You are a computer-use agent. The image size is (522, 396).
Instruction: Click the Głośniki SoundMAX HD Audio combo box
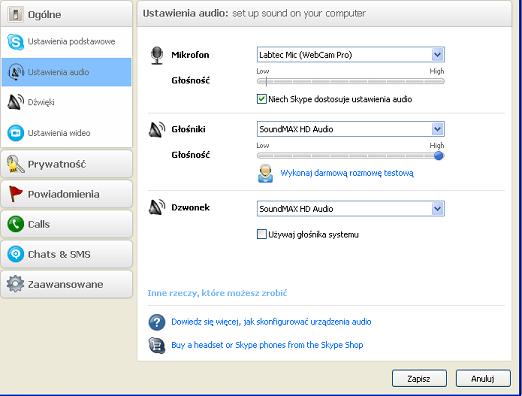point(351,129)
